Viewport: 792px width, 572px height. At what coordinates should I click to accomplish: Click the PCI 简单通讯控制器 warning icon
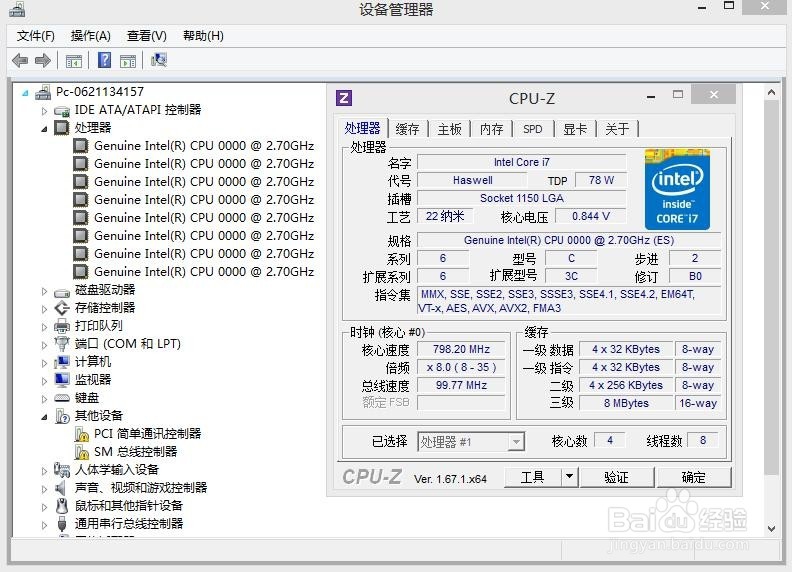point(81,434)
